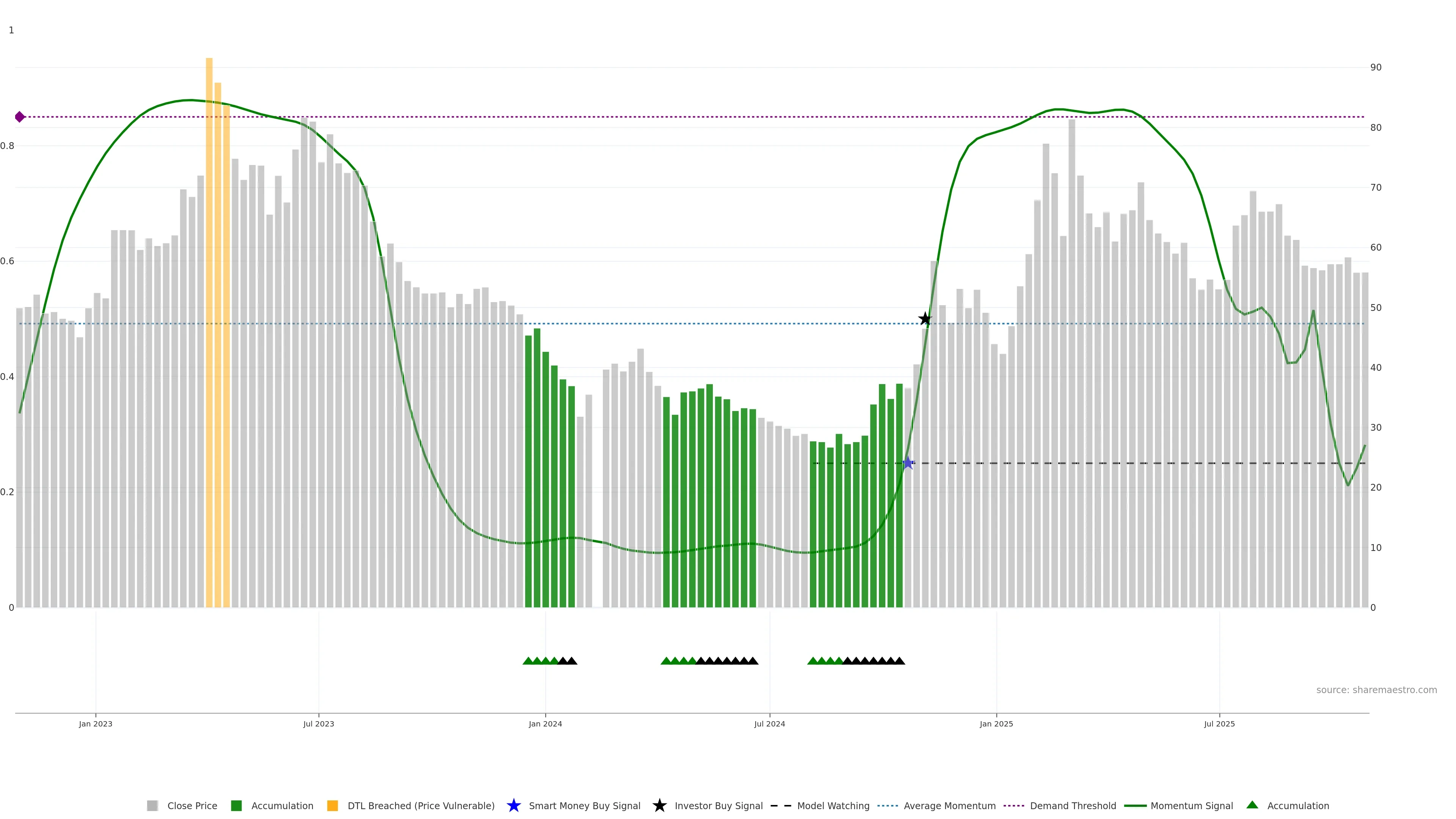Toggle the Demand Threshold legend label
The height and width of the screenshot is (819, 1456).
coord(1073,805)
